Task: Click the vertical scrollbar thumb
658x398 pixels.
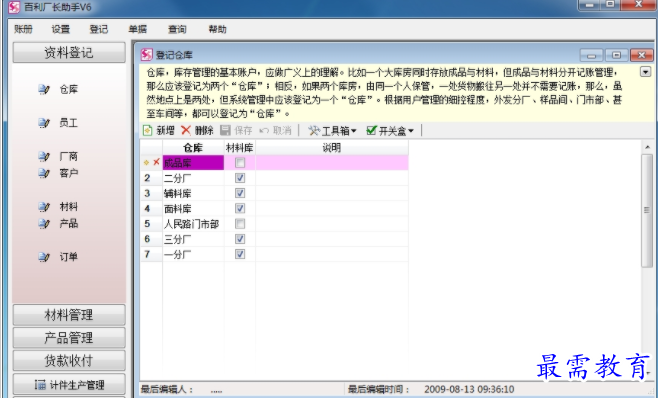Action: point(647,210)
